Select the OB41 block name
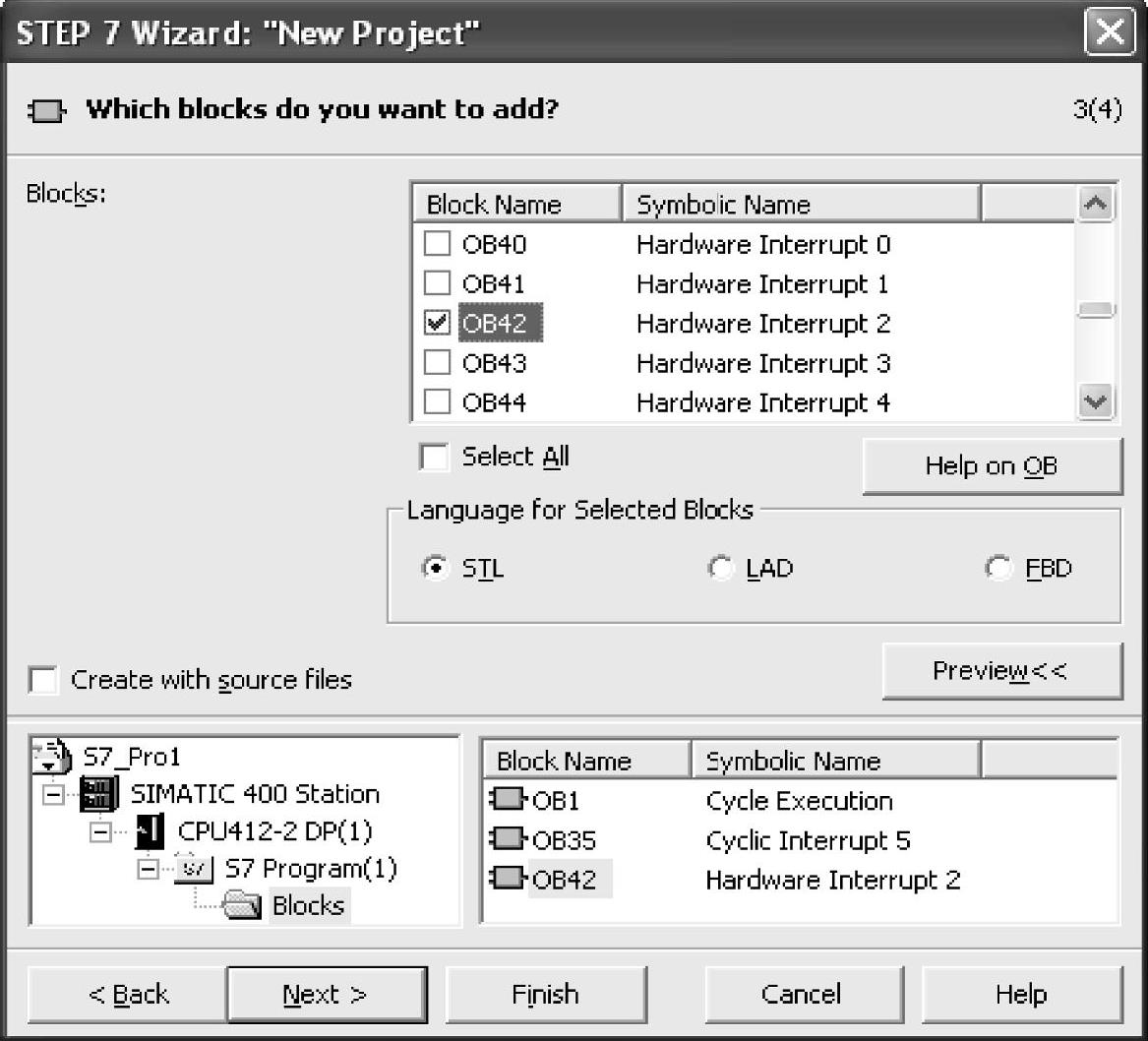Screen dimensions: 1148x1041 (x=494, y=284)
